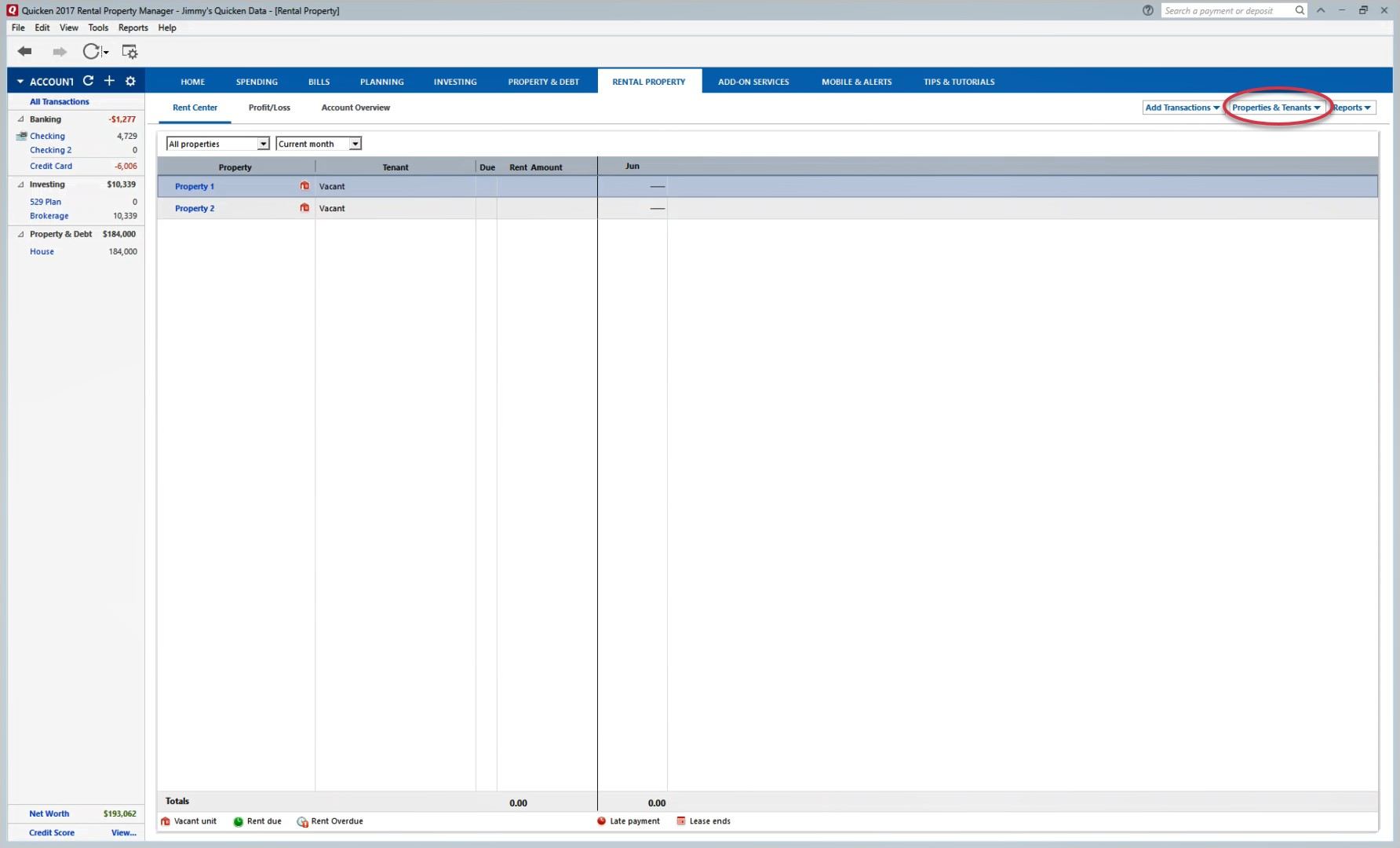Click the One Step Update refresh icon
Viewport: 1400px width, 848px height.
coord(92,52)
